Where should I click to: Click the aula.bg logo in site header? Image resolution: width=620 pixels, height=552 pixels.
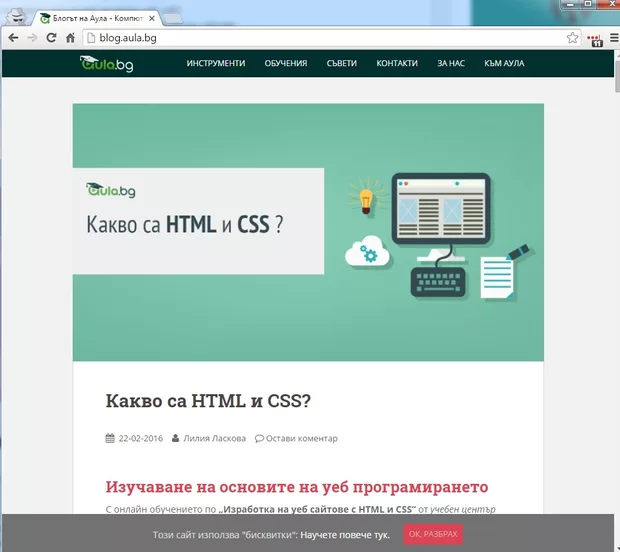[x=106, y=64]
